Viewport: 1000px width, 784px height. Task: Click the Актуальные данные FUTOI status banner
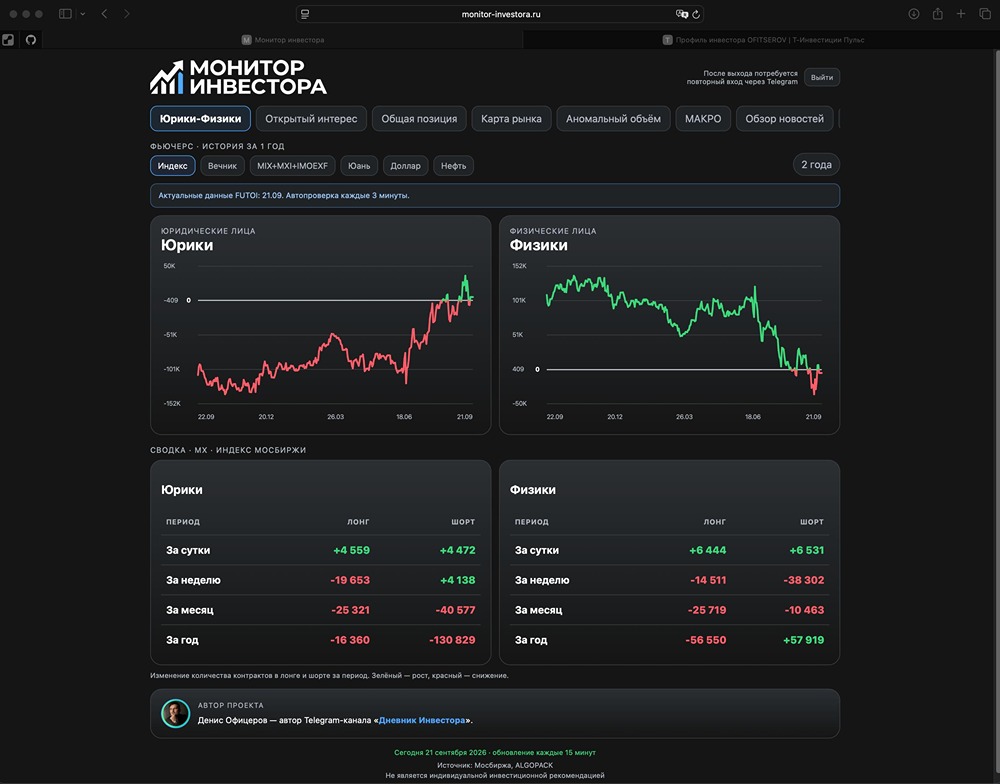tap(495, 196)
